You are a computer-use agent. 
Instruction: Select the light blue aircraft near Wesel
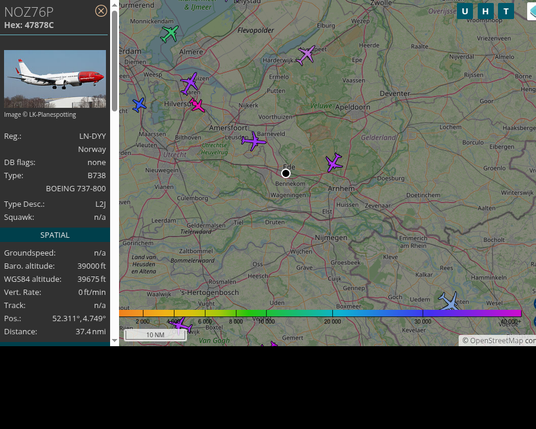coord(449,301)
